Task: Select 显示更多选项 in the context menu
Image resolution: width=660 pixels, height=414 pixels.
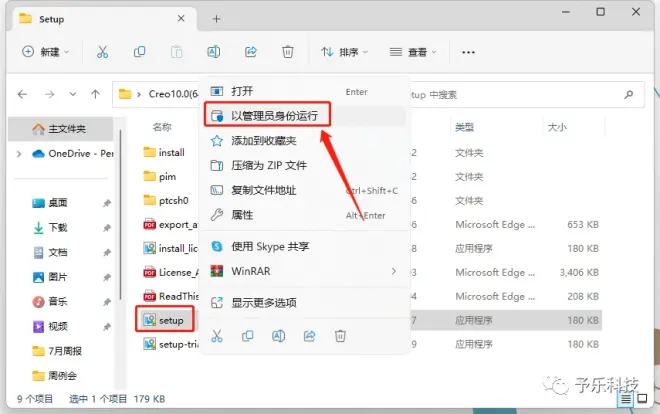Action: (305, 303)
